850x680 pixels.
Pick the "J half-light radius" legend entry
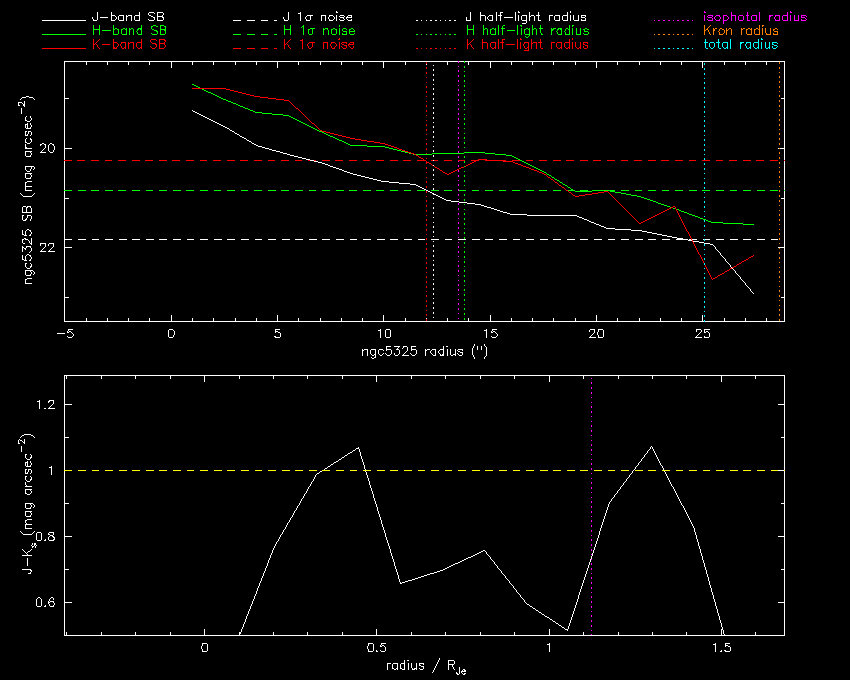click(526, 17)
